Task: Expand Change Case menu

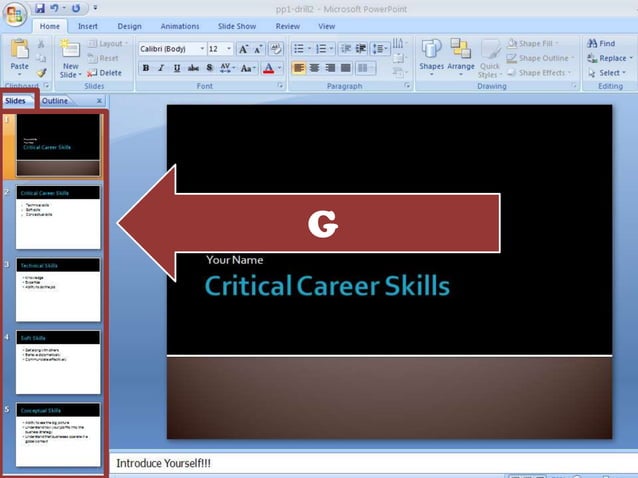Action: tap(248, 68)
